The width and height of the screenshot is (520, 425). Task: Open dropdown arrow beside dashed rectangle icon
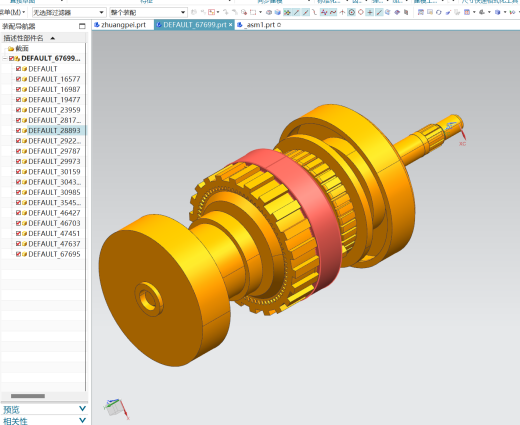coord(260,12)
